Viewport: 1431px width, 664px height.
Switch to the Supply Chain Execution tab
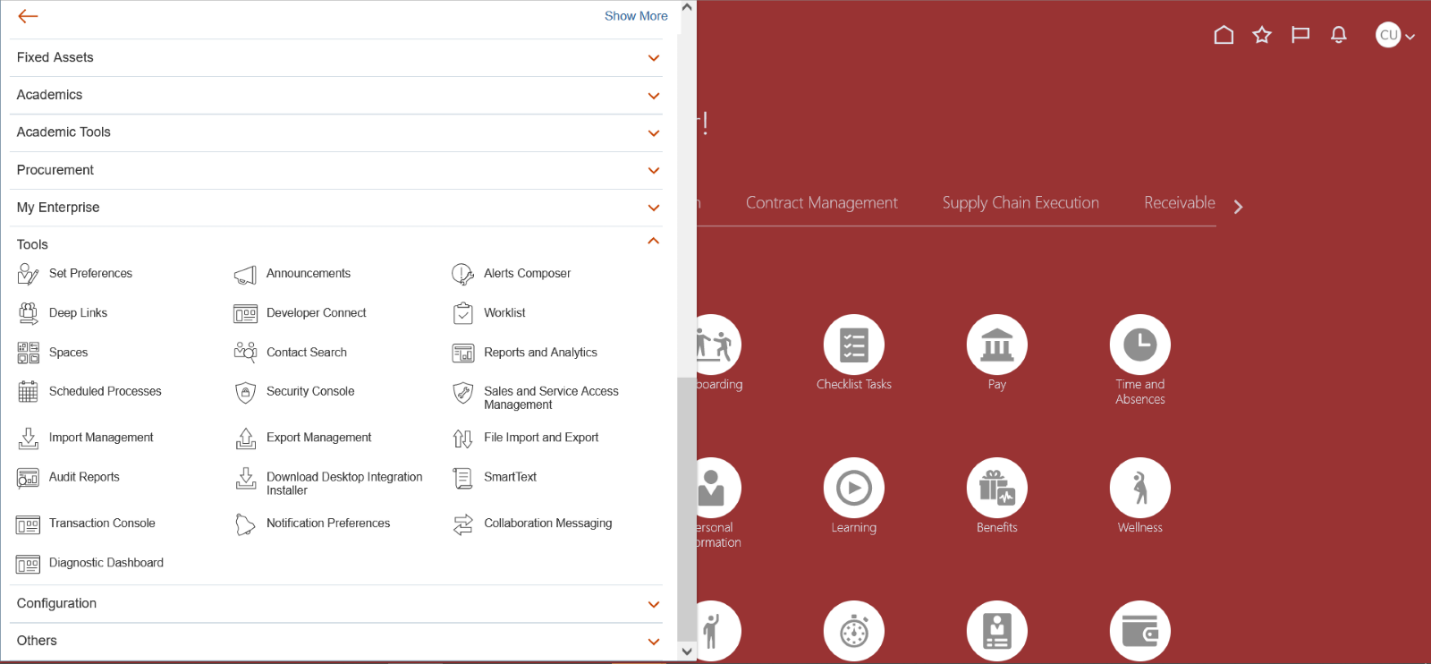[1020, 203]
